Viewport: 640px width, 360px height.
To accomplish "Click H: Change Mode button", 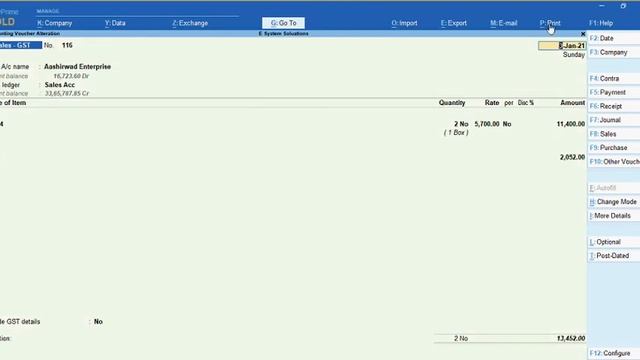I will (x=613, y=202).
